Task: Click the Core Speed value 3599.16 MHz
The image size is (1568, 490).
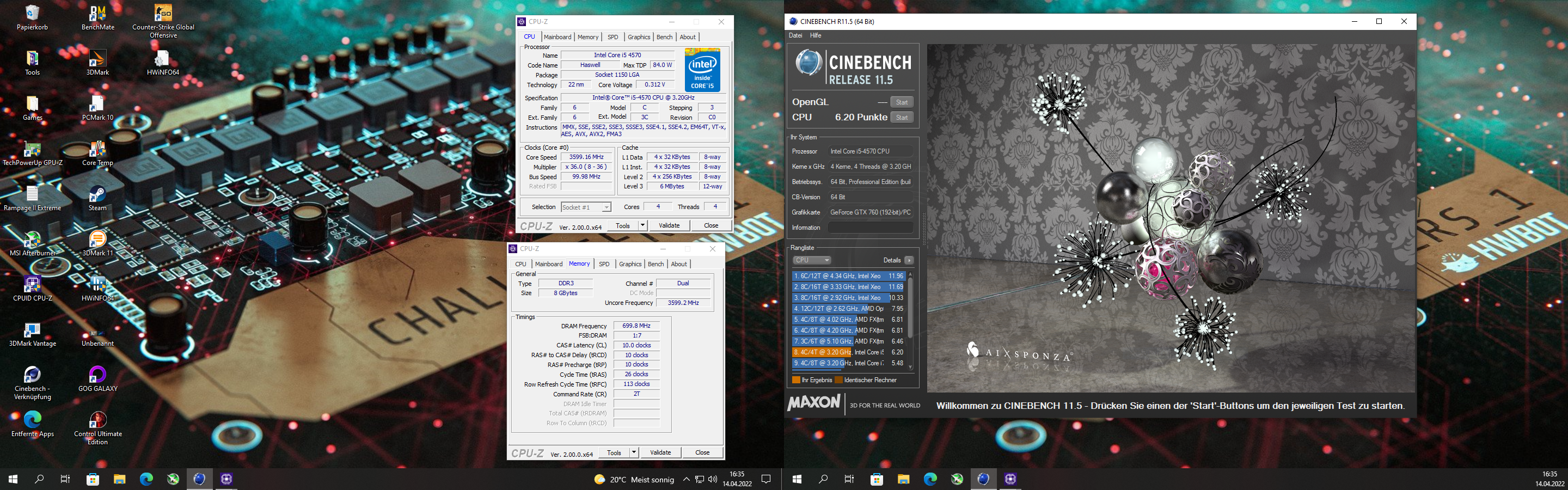Action: point(586,157)
